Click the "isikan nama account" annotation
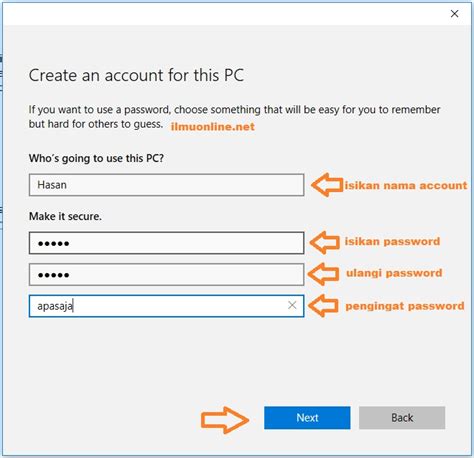 pos(406,185)
